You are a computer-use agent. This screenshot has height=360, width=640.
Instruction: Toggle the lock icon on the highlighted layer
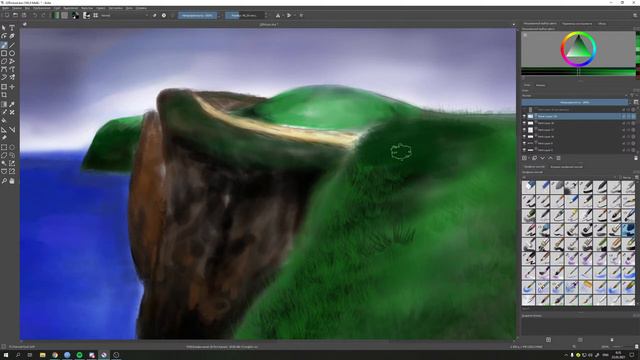click(x=624, y=116)
